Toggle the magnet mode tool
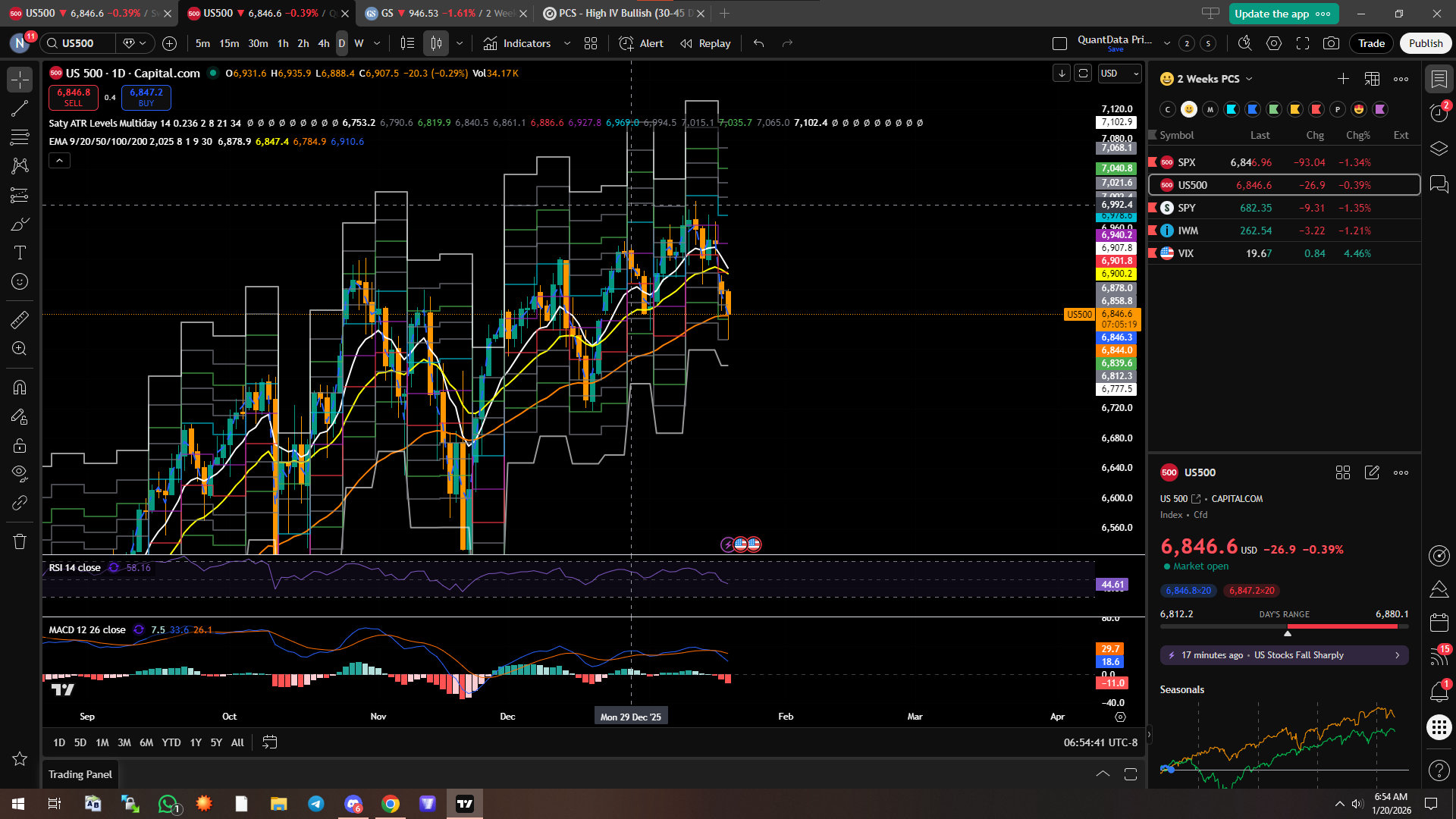Viewport: 1456px width, 819px height. click(20, 388)
